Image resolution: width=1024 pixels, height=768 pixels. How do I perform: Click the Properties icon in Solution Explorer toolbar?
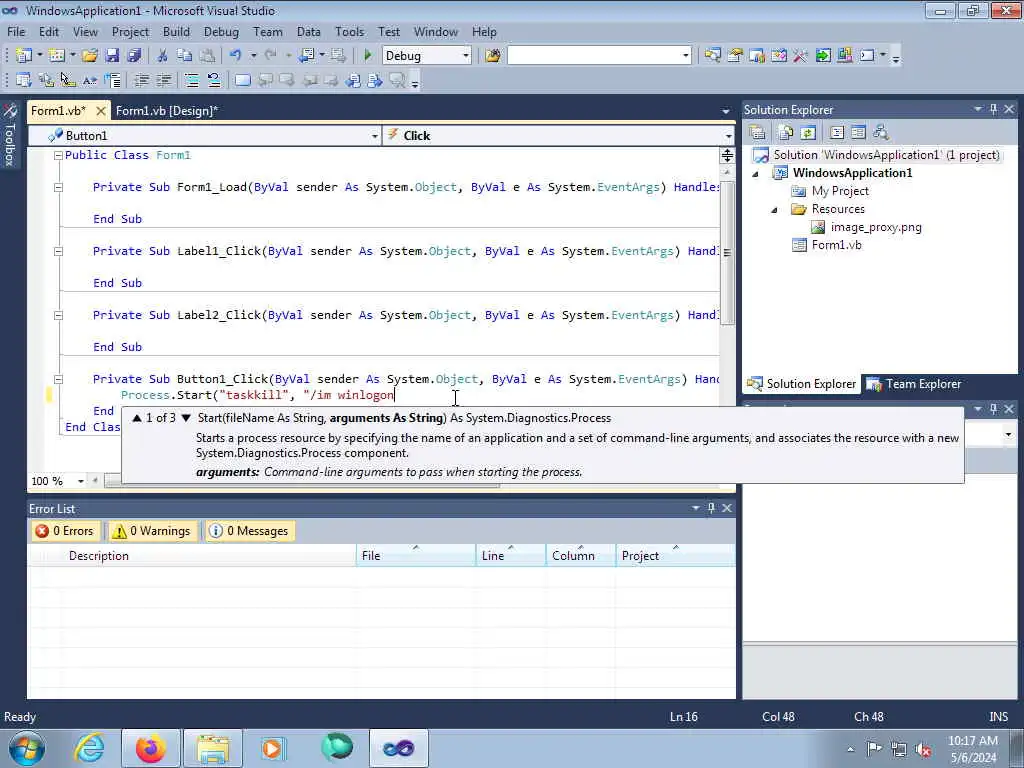pyautogui.click(x=758, y=133)
